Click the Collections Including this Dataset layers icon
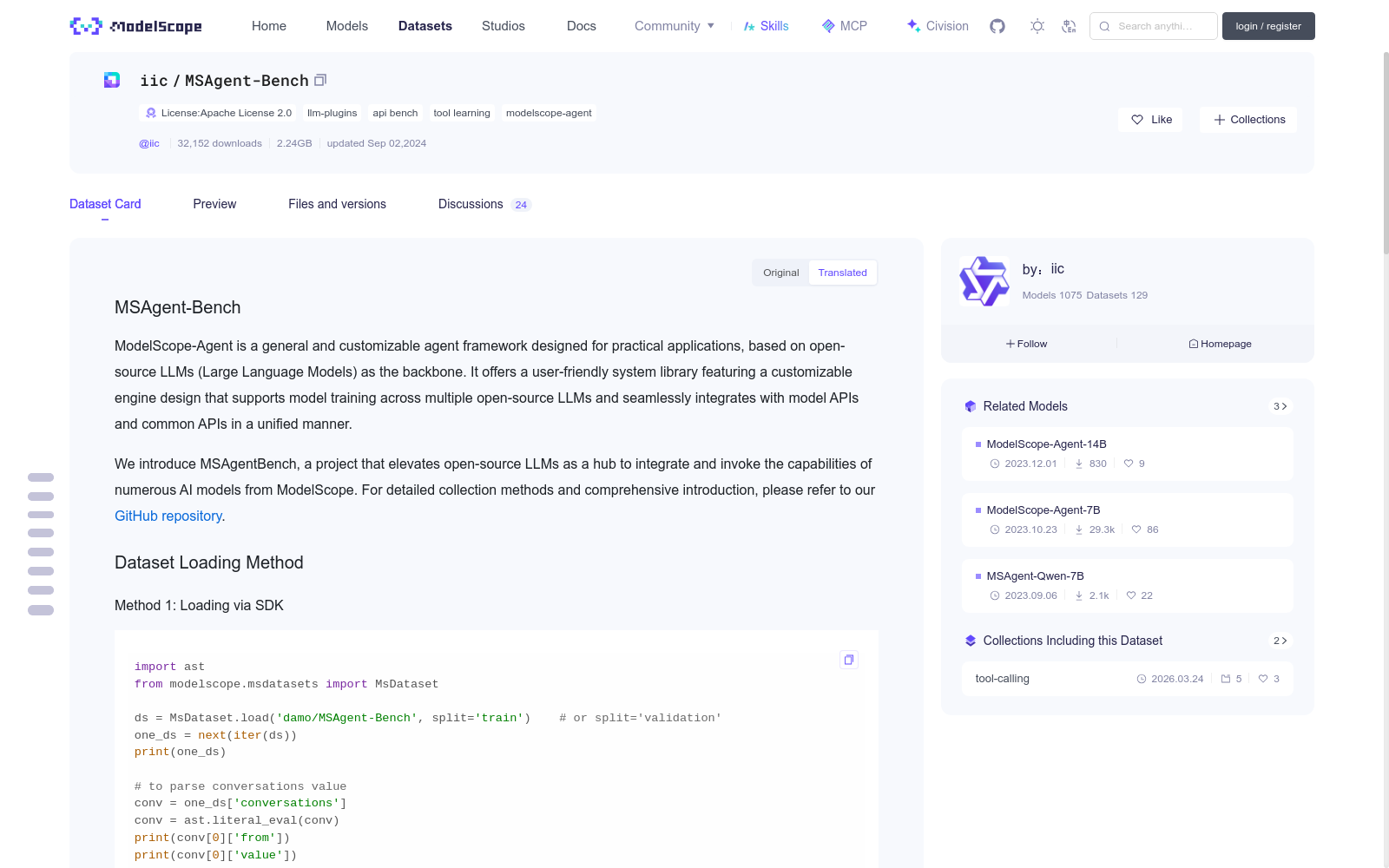 click(971, 641)
